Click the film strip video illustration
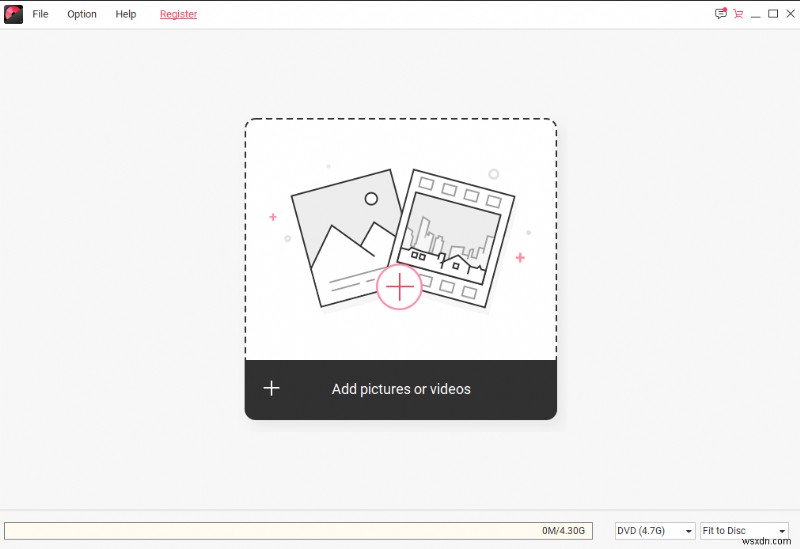Viewport: 800px width, 549px height. [455, 235]
